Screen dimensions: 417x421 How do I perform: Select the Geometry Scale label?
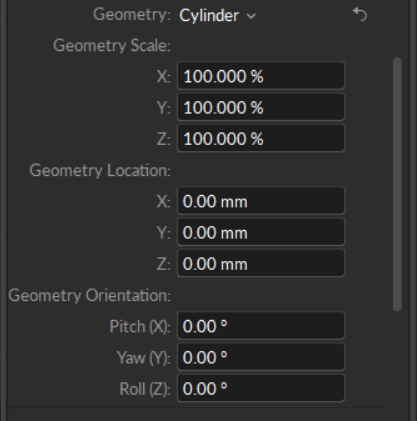coord(112,45)
